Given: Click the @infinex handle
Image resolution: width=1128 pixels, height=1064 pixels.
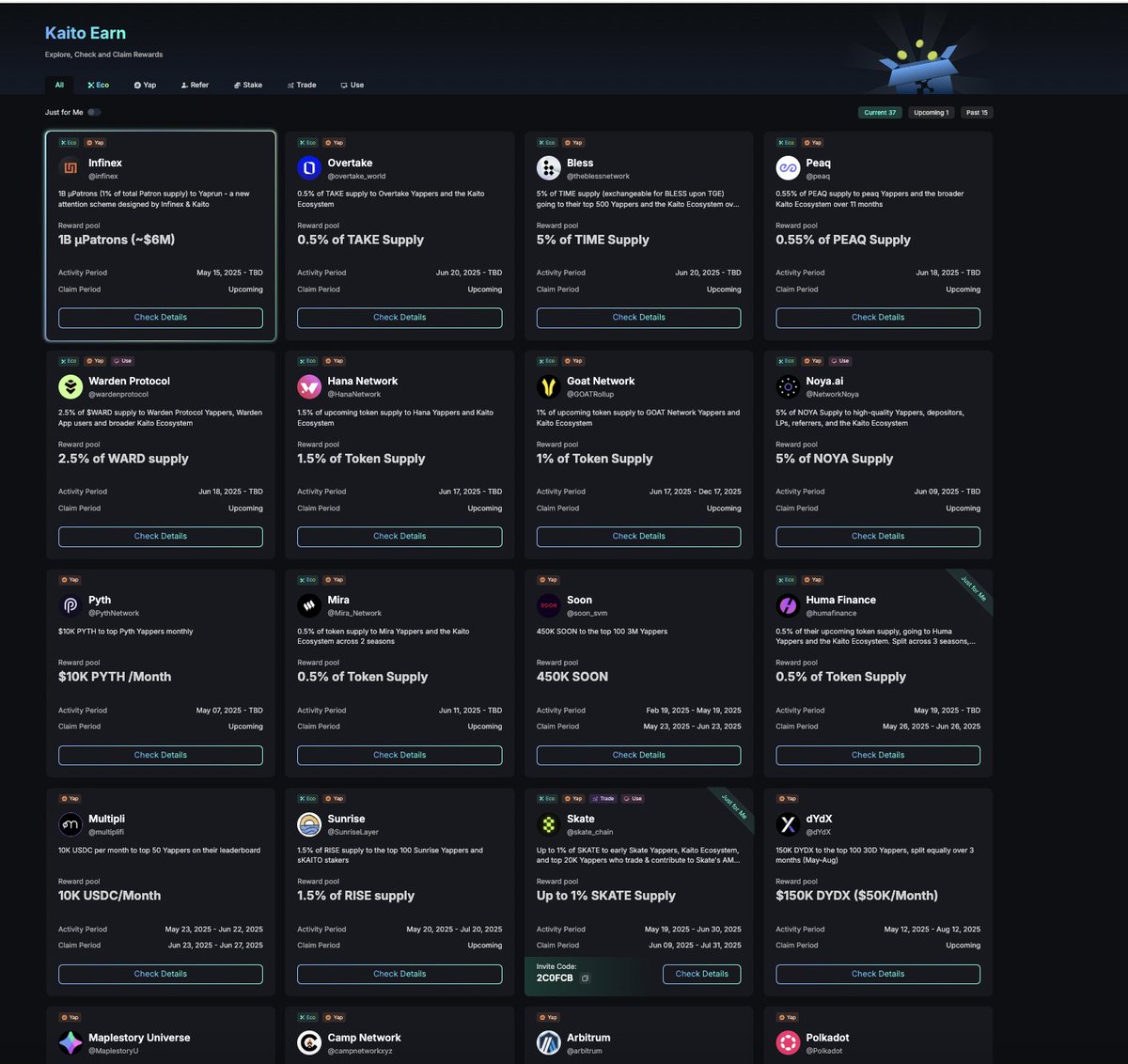Looking at the screenshot, I should point(103,176).
